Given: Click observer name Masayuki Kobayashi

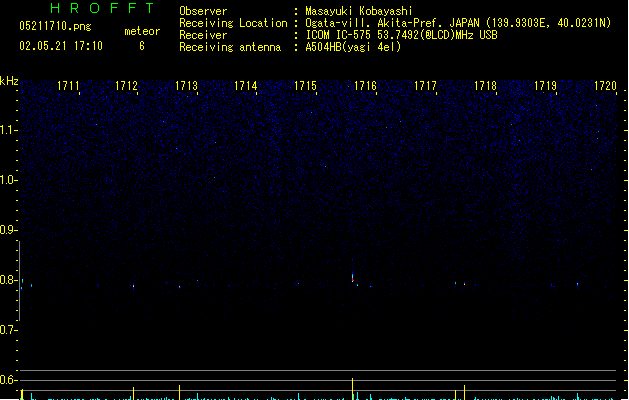Looking at the screenshot, I should [x=359, y=11].
